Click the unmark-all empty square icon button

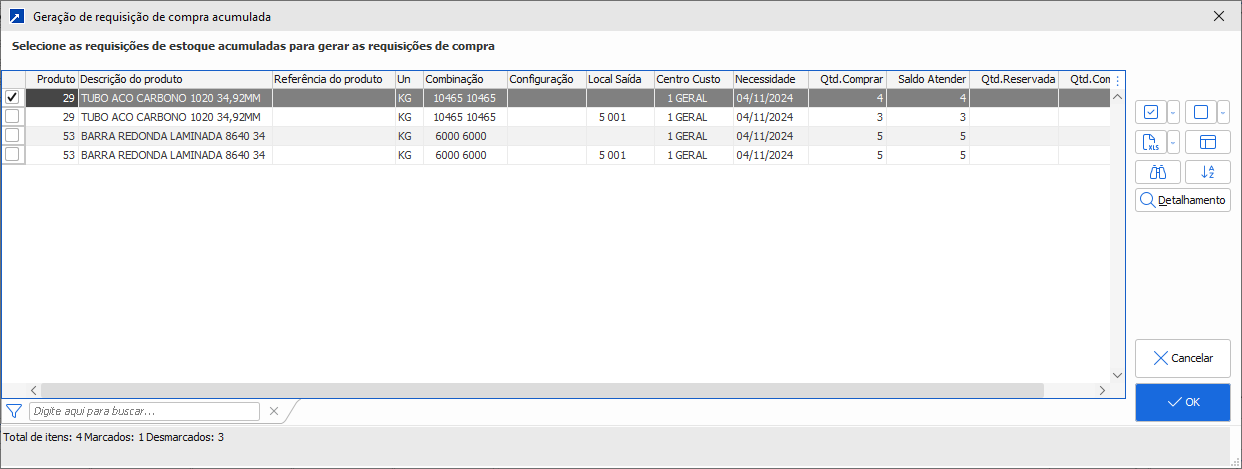[1199, 112]
